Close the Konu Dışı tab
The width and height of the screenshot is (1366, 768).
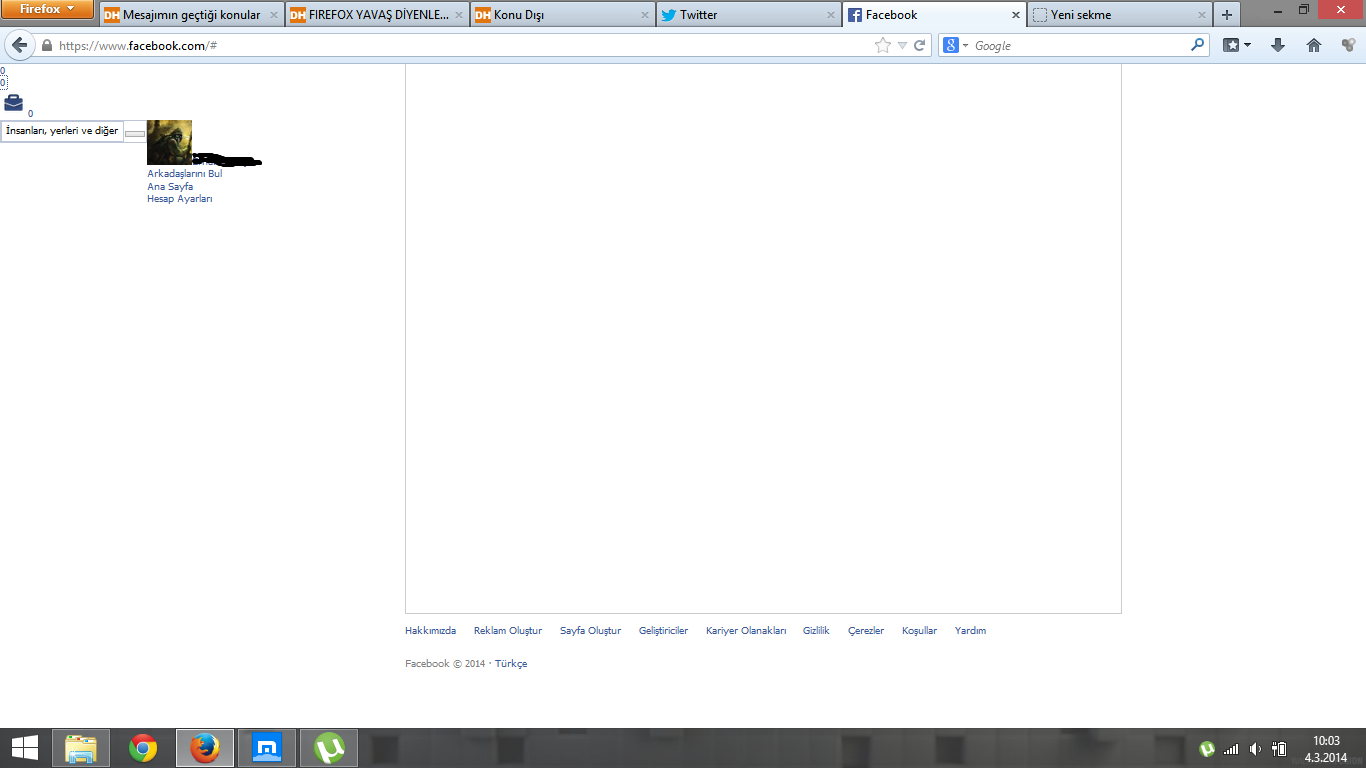point(645,15)
